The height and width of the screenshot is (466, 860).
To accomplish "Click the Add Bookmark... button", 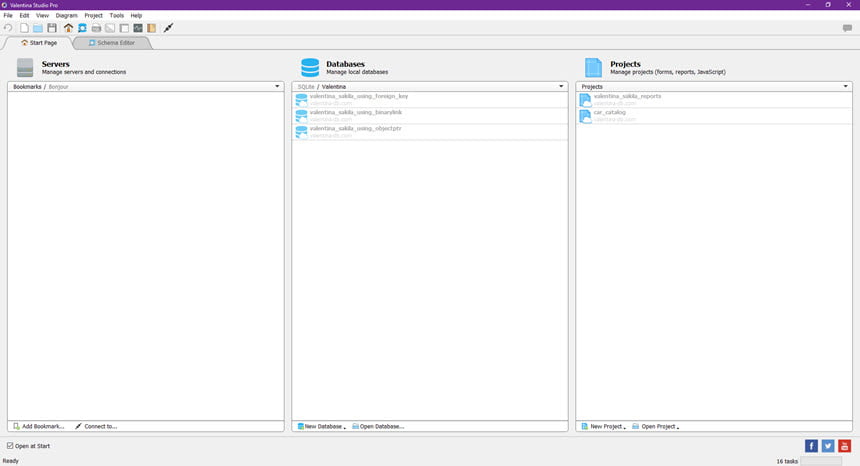I will click(38, 426).
